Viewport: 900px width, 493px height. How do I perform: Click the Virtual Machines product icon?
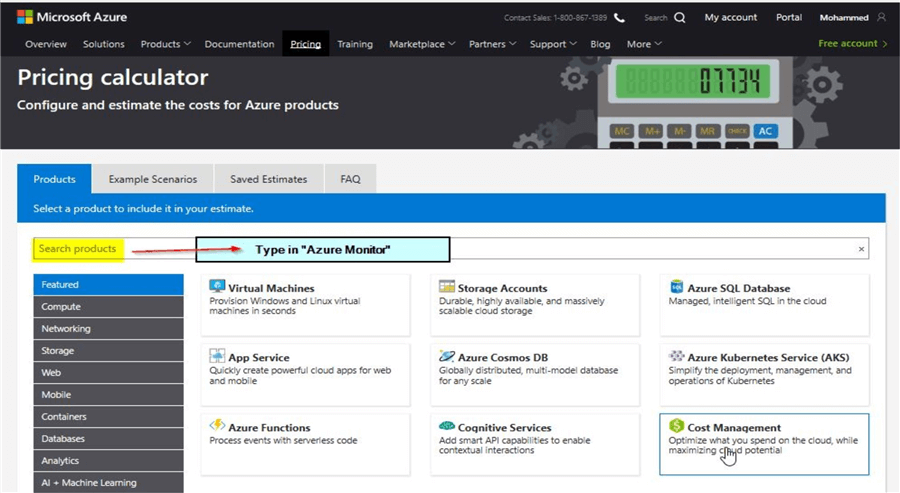pos(217,286)
